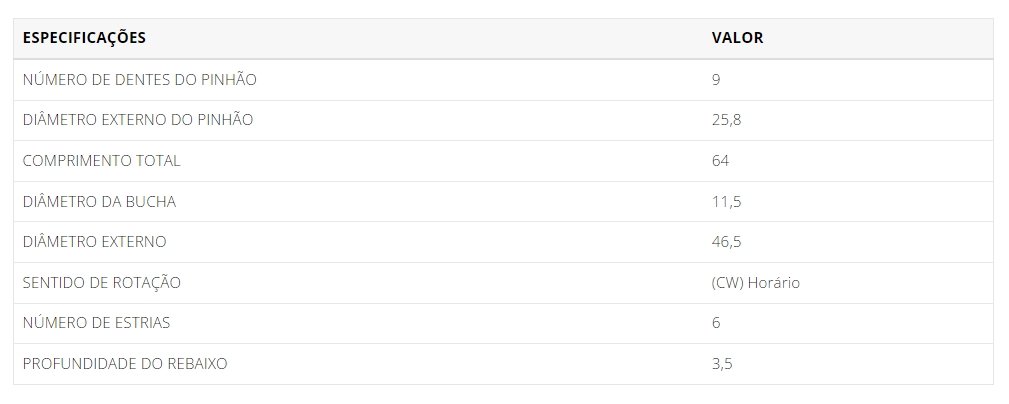The height and width of the screenshot is (404, 1009).
Task: Click the value 6 for number of splines
Action: click(716, 323)
